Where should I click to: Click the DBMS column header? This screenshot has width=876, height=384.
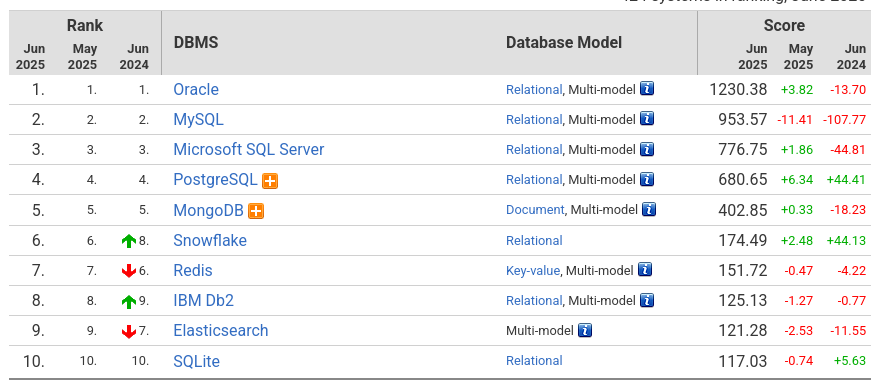click(196, 42)
